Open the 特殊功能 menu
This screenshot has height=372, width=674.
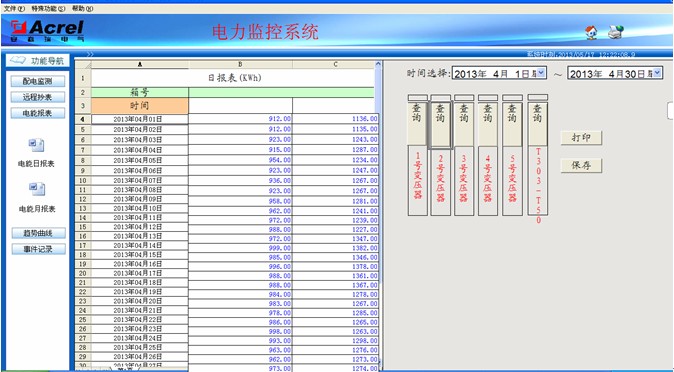[x=48, y=8]
